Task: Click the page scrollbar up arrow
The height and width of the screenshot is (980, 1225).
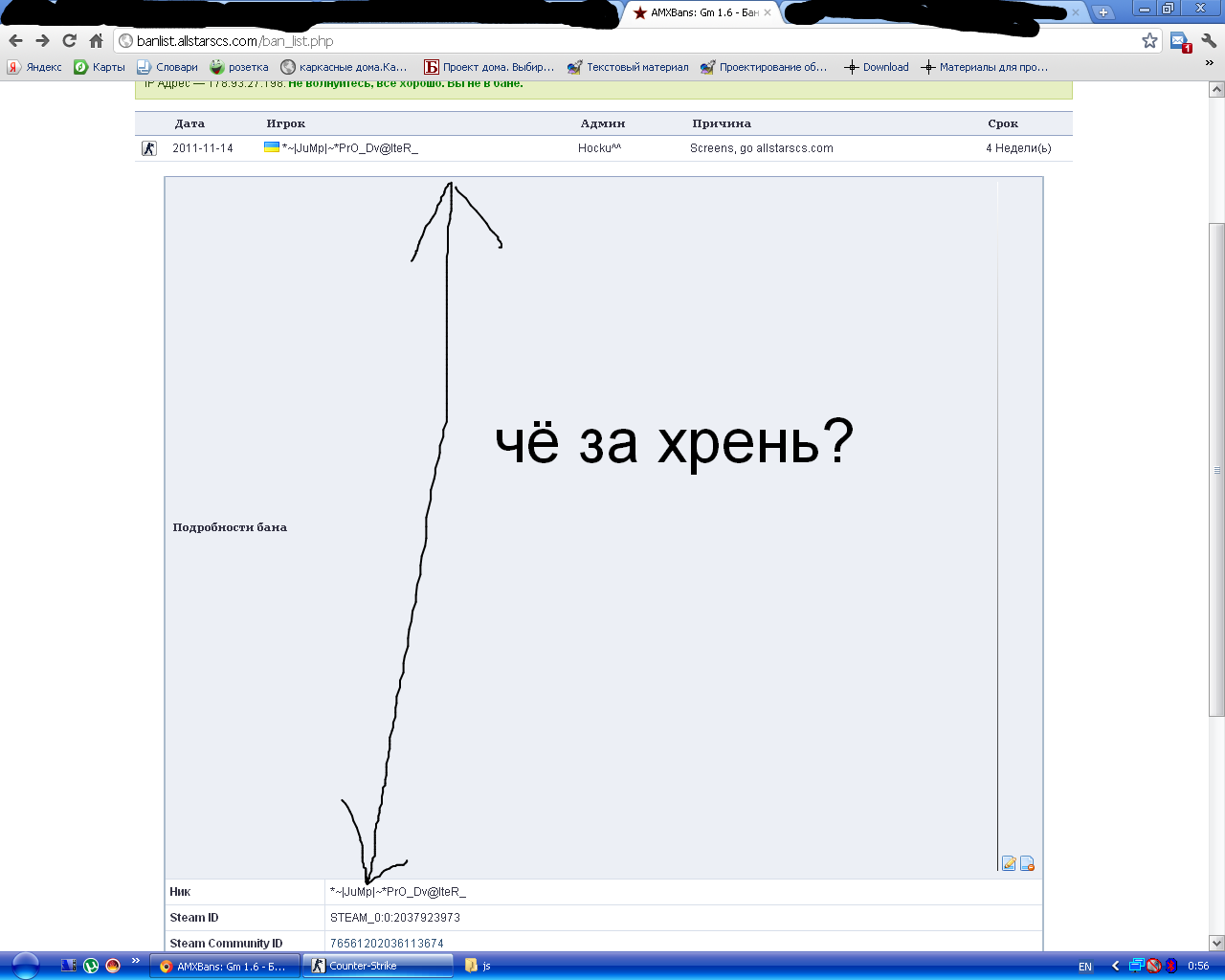Action: (1216, 90)
